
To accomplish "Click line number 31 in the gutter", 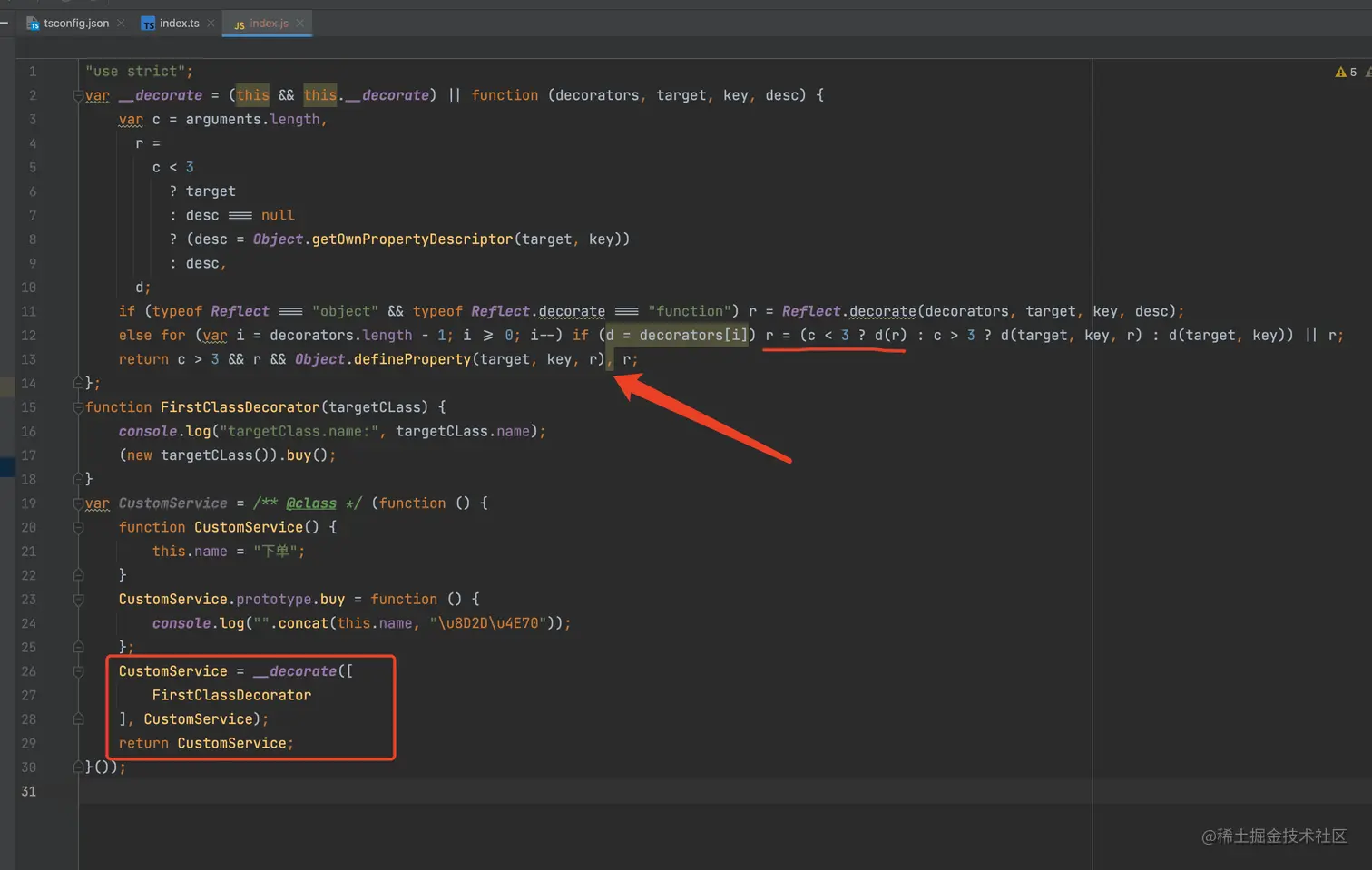I will [x=28, y=791].
